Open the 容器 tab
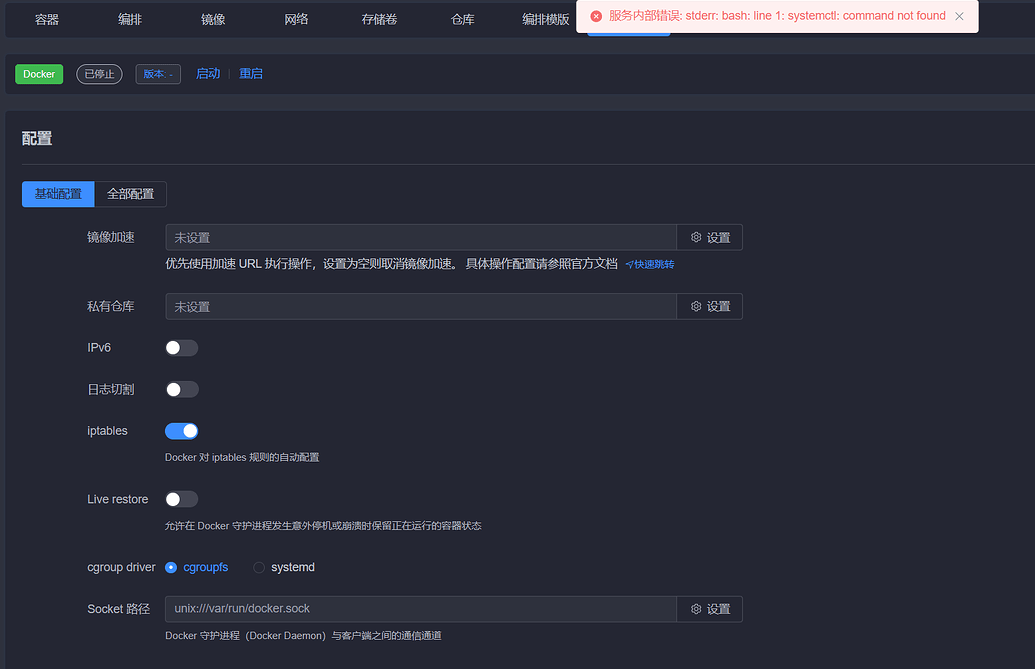1035x669 pixels. click(x=47, y=20)
